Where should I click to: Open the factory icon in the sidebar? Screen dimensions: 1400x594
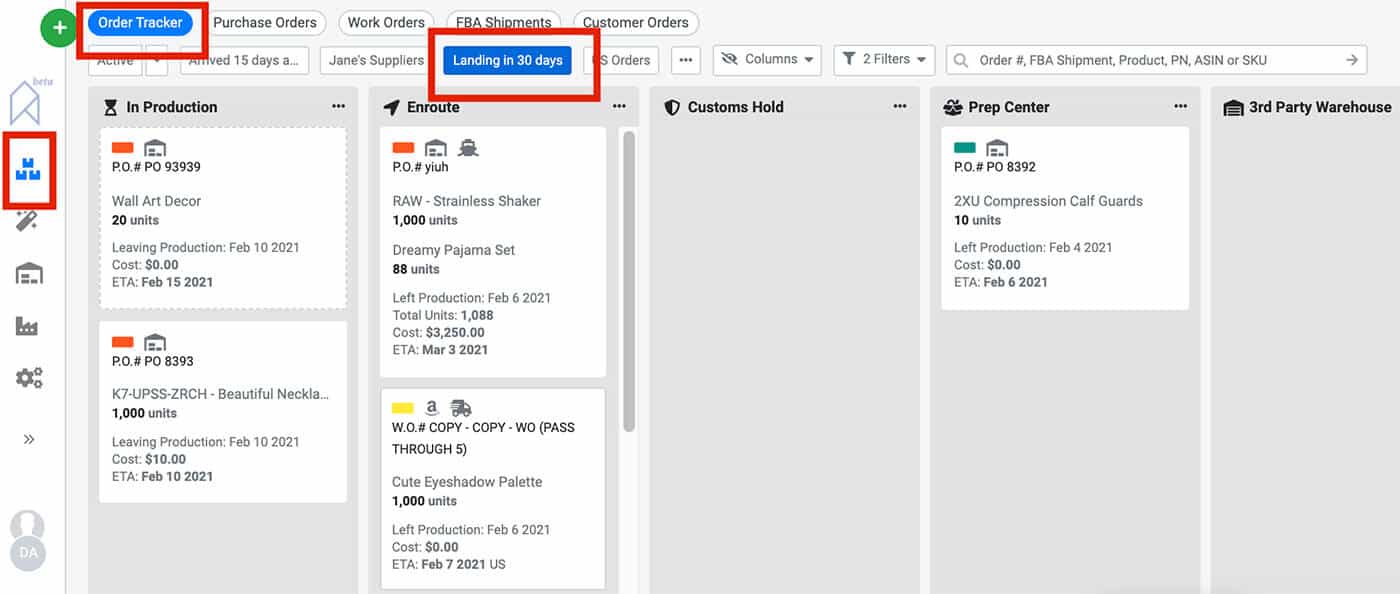(x=29, y=325)
